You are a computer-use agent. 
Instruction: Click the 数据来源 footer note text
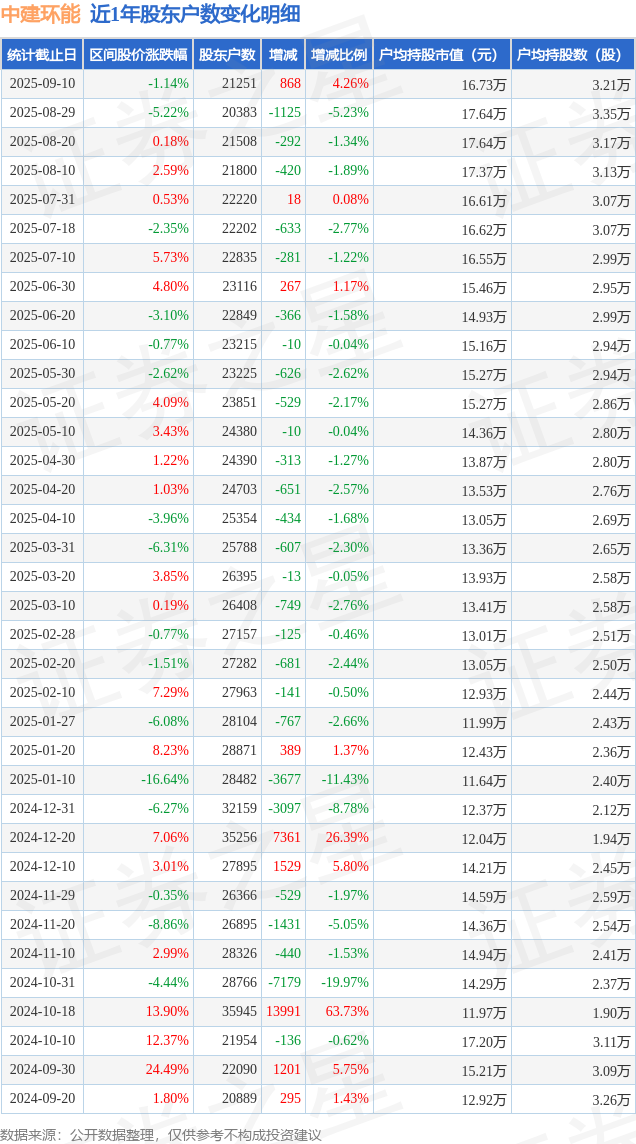click(x=161, y=1134)
